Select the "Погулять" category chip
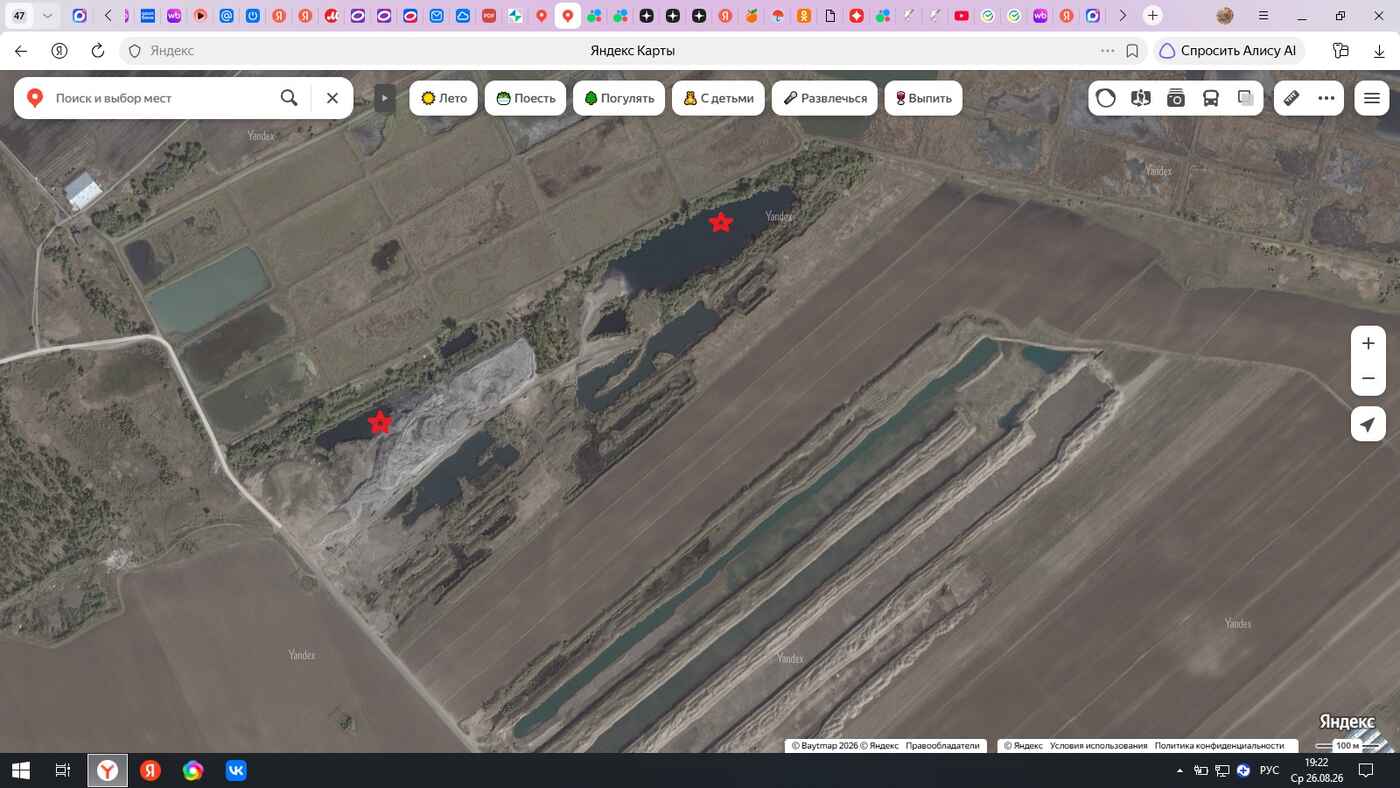 [x=619, y=98]
